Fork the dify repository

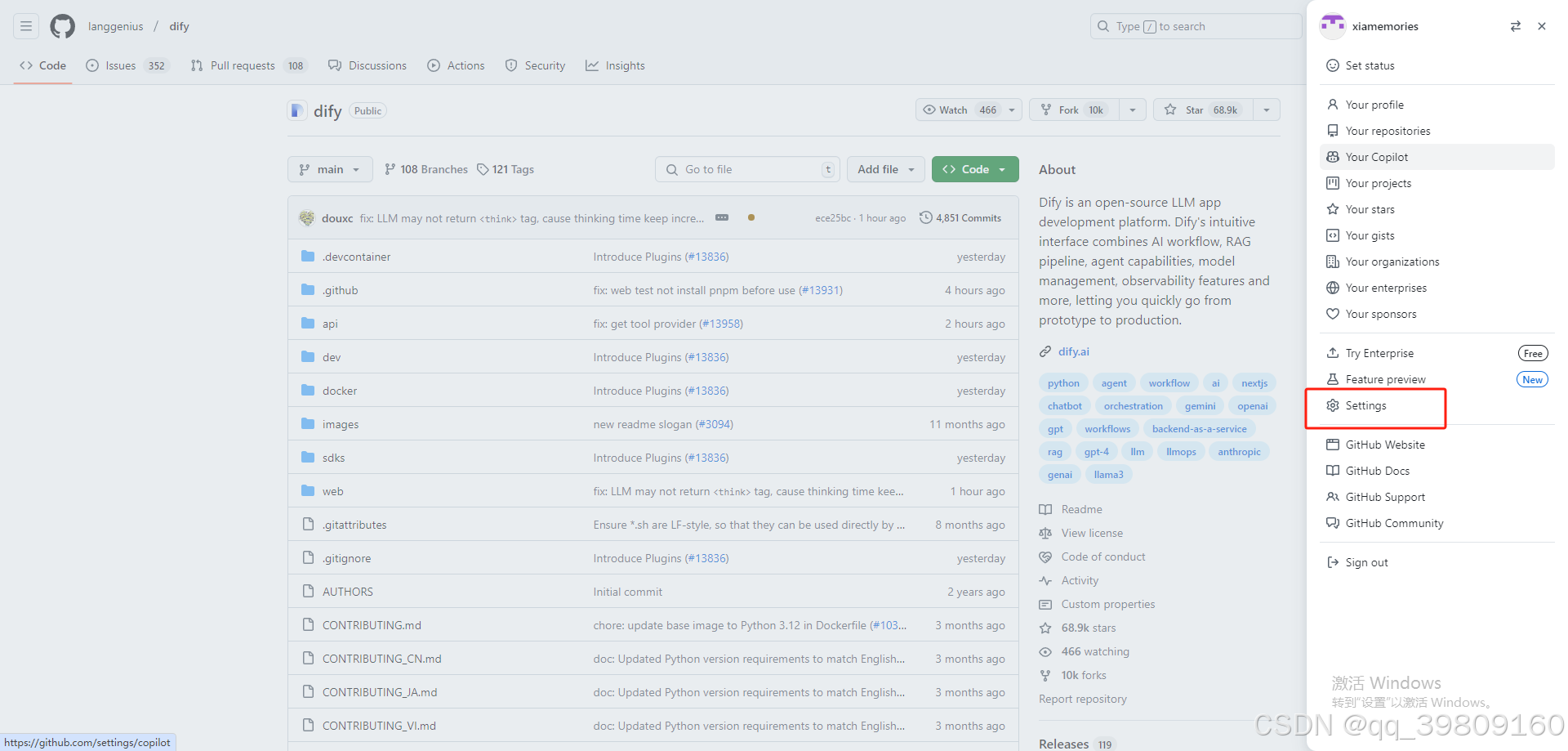(1074, 110)
